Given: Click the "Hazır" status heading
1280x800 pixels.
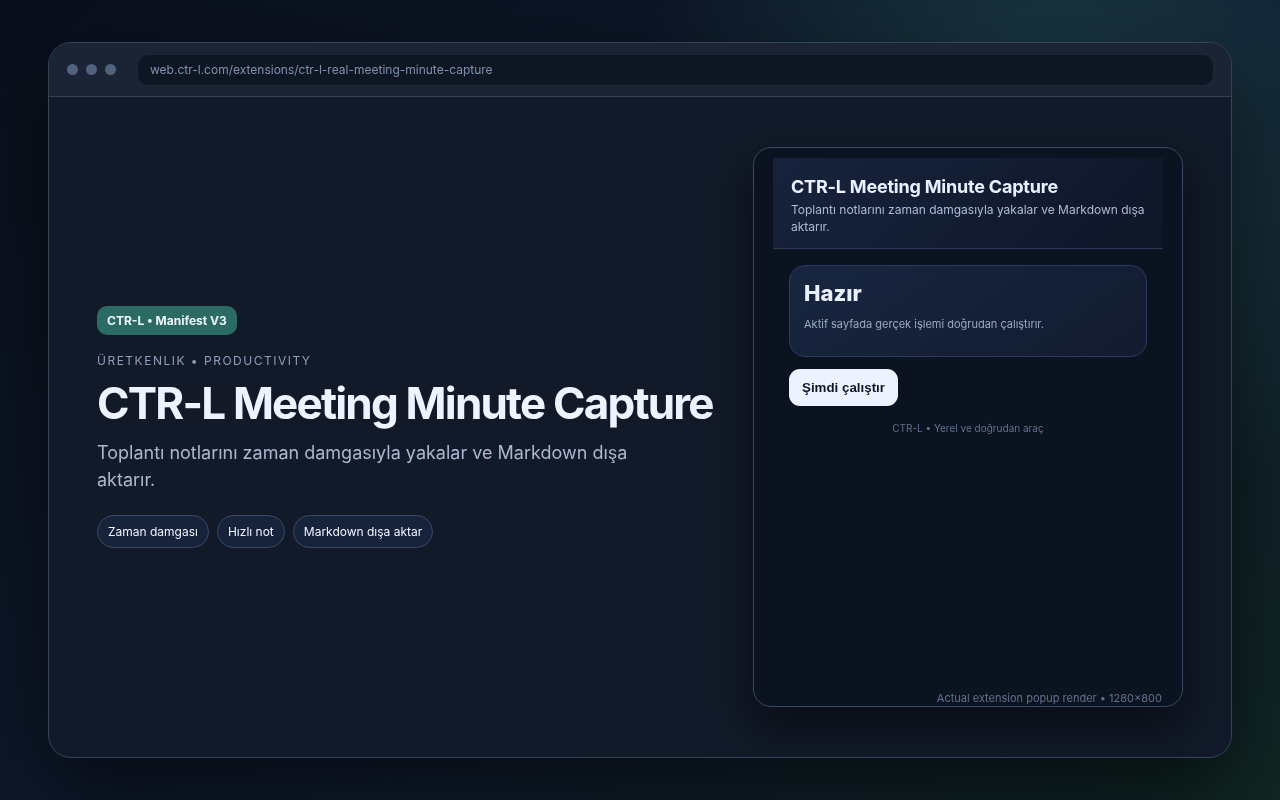Looking at the screenshot, I should tap(832, 293).
